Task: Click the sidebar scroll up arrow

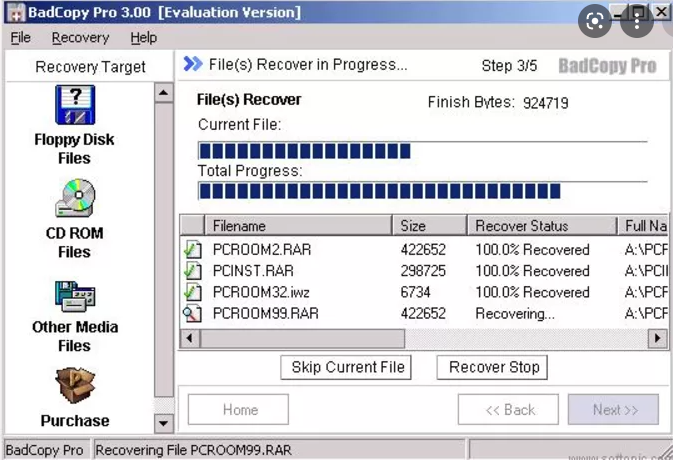Action: (x=164, y=93)
